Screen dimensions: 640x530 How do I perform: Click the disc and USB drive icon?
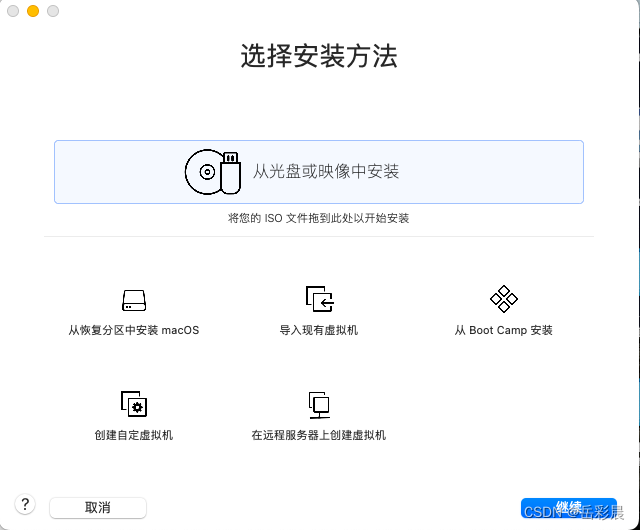coord(213,172)
